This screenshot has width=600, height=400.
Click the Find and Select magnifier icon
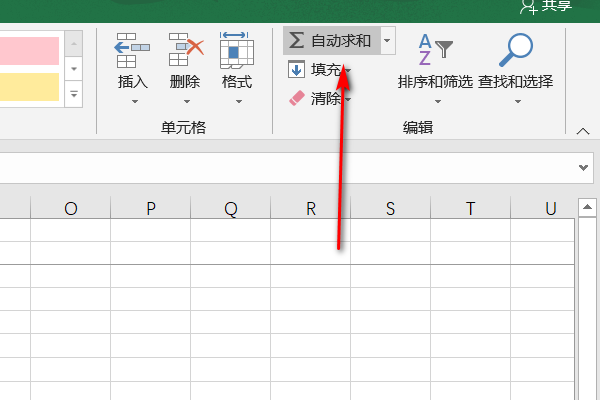coord(516,50)
